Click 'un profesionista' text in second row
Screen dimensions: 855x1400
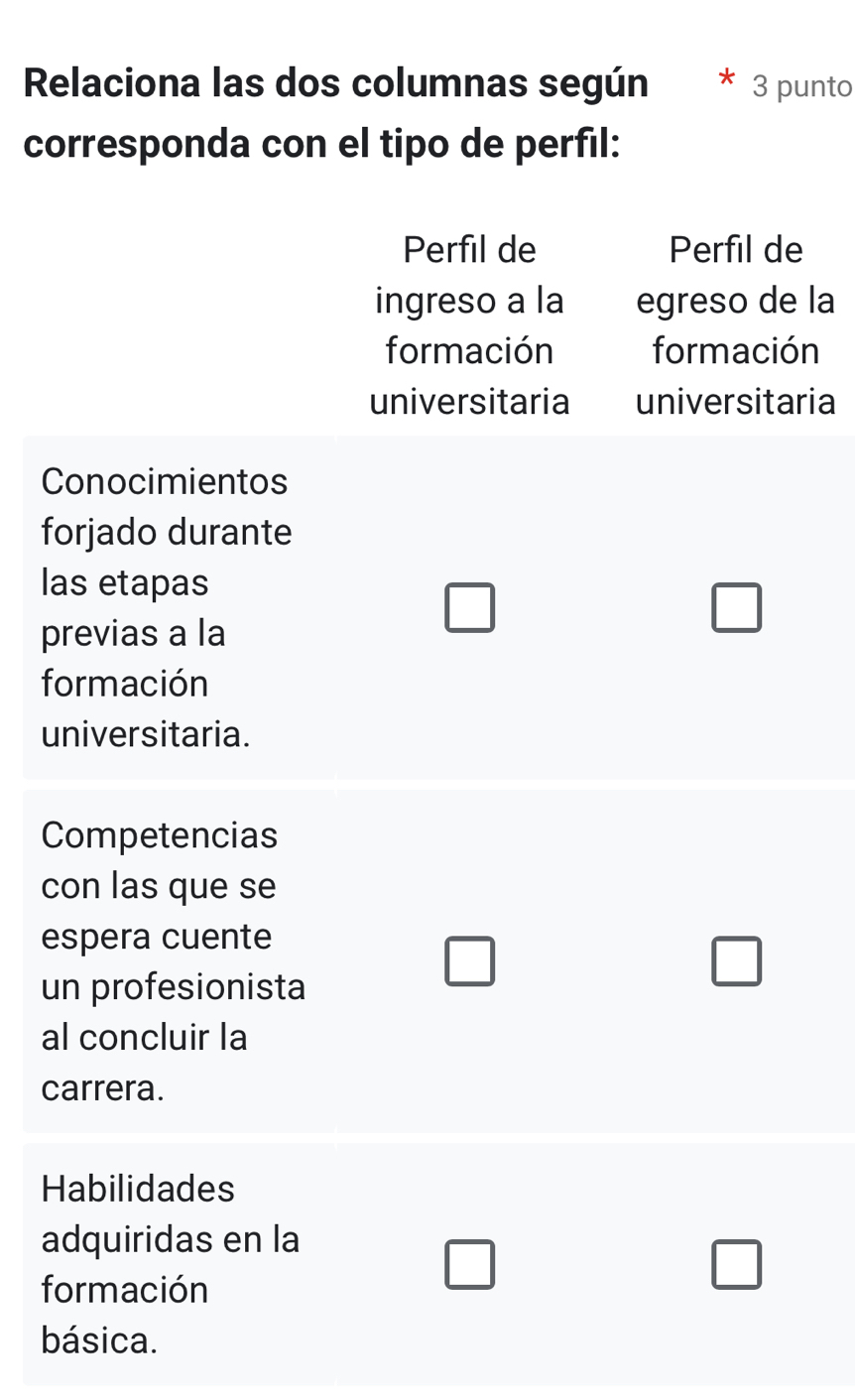tap(174, 987)
